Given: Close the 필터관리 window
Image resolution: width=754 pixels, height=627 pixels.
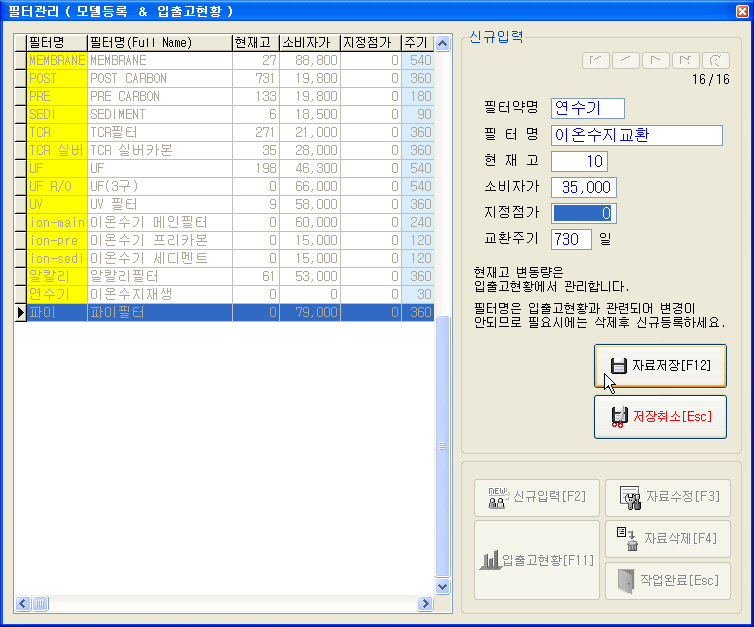Looking at the screenshot, I should [742, 11].
